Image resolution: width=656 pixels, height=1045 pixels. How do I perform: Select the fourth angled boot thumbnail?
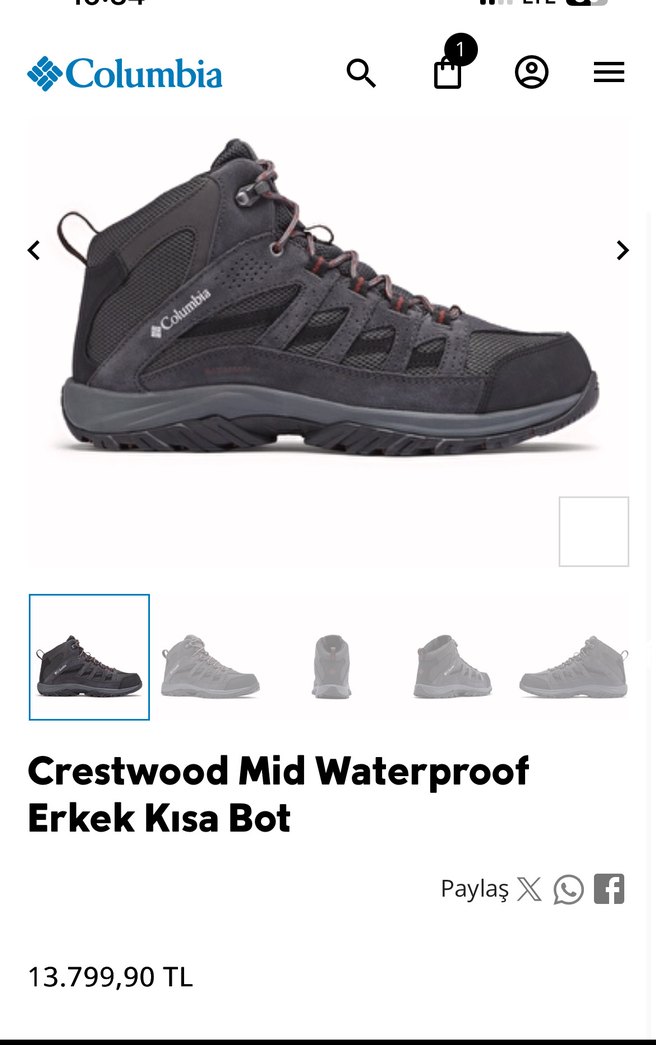coord(452,666)
